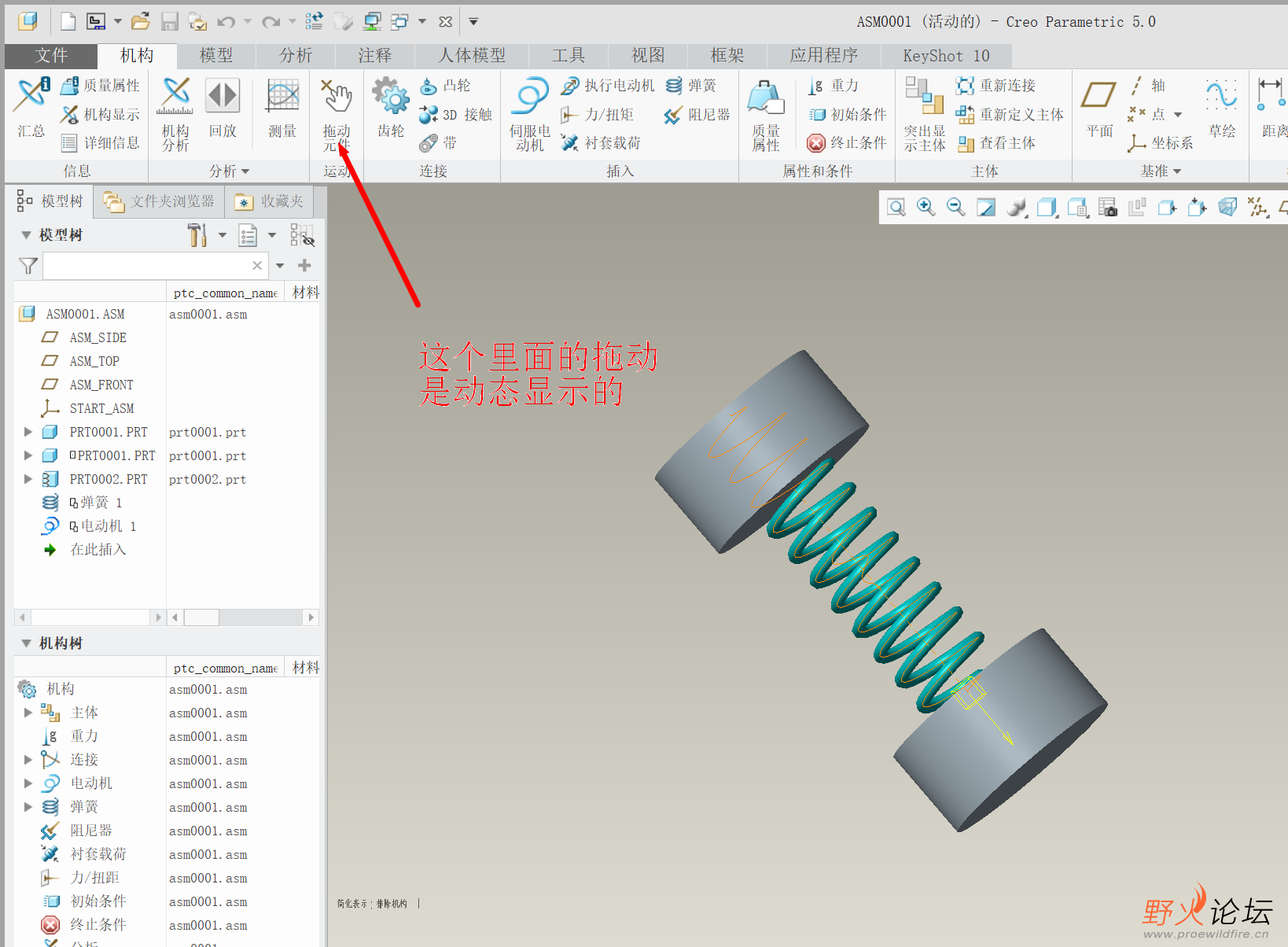1288x947 pixels.
Task: Create a 坐标系 coordinate system
Action: pos(1161,142)
